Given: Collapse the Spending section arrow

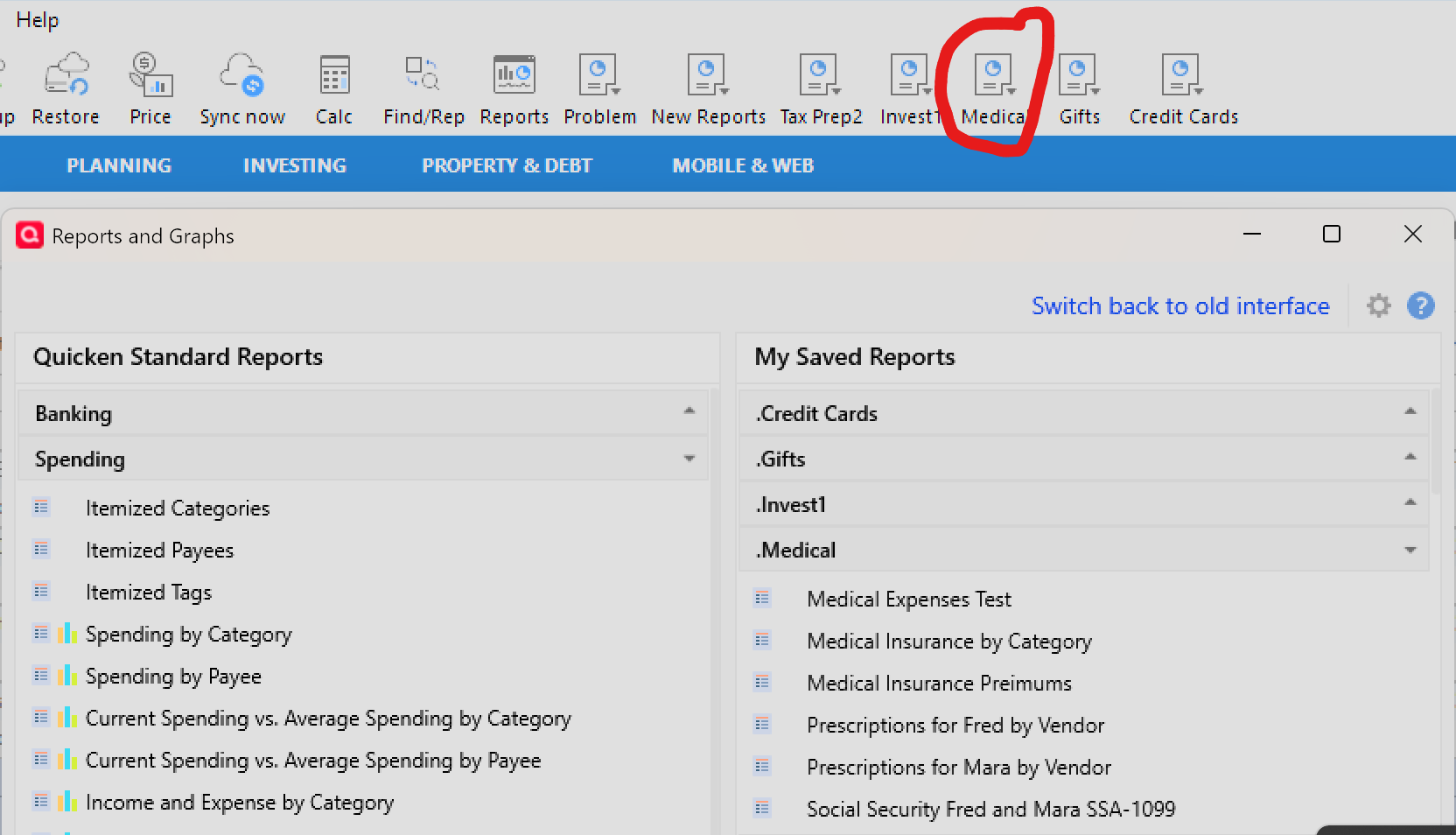Looking at the screenshot, I should 689,459.
